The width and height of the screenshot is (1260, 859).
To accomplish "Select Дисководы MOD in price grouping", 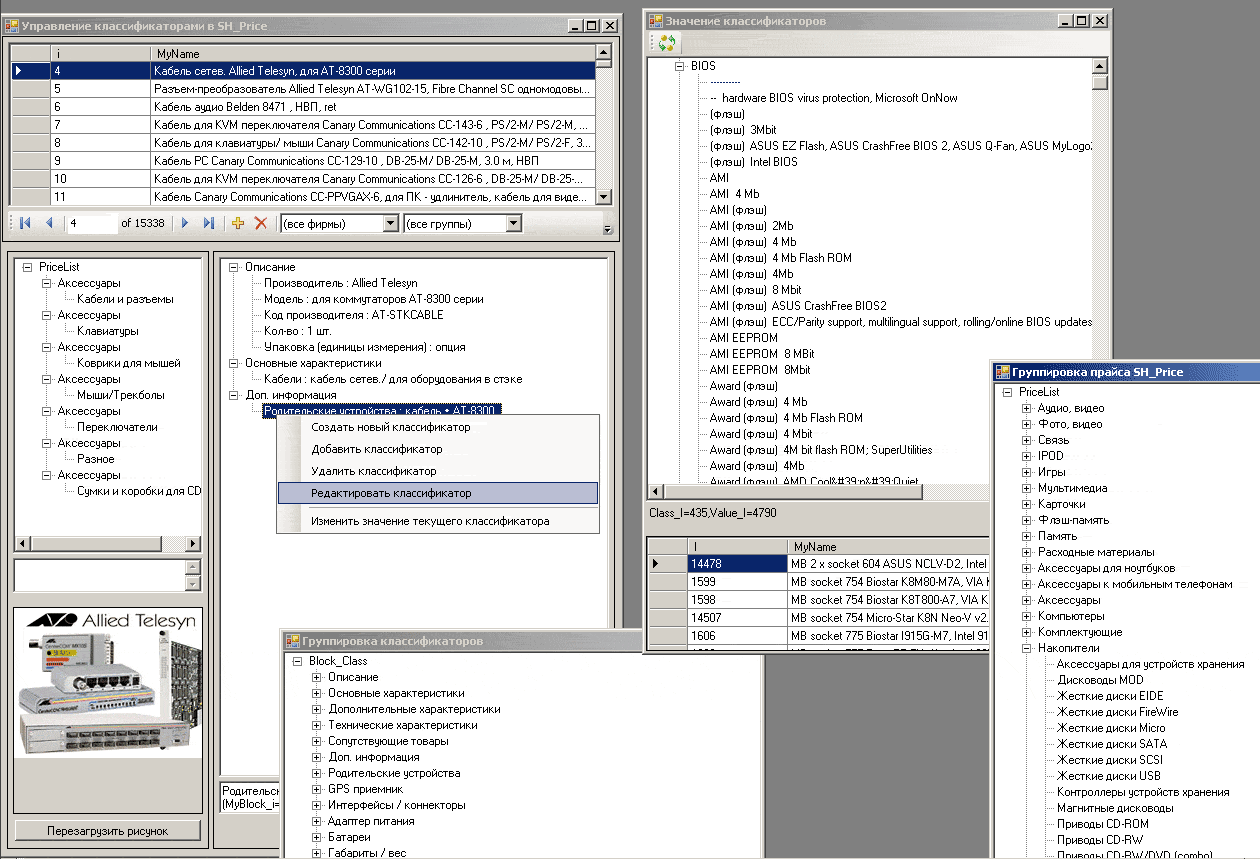I will click(x=1100, y=680).
